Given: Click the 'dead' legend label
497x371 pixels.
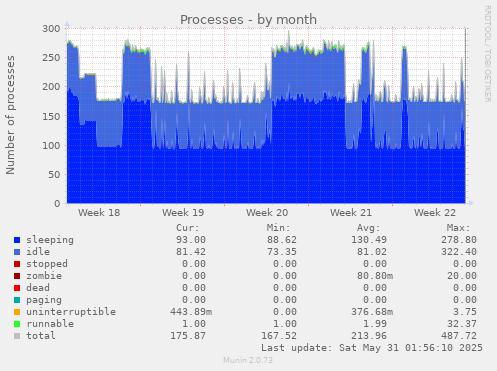Looking at the screenshot, I should 38,288.
